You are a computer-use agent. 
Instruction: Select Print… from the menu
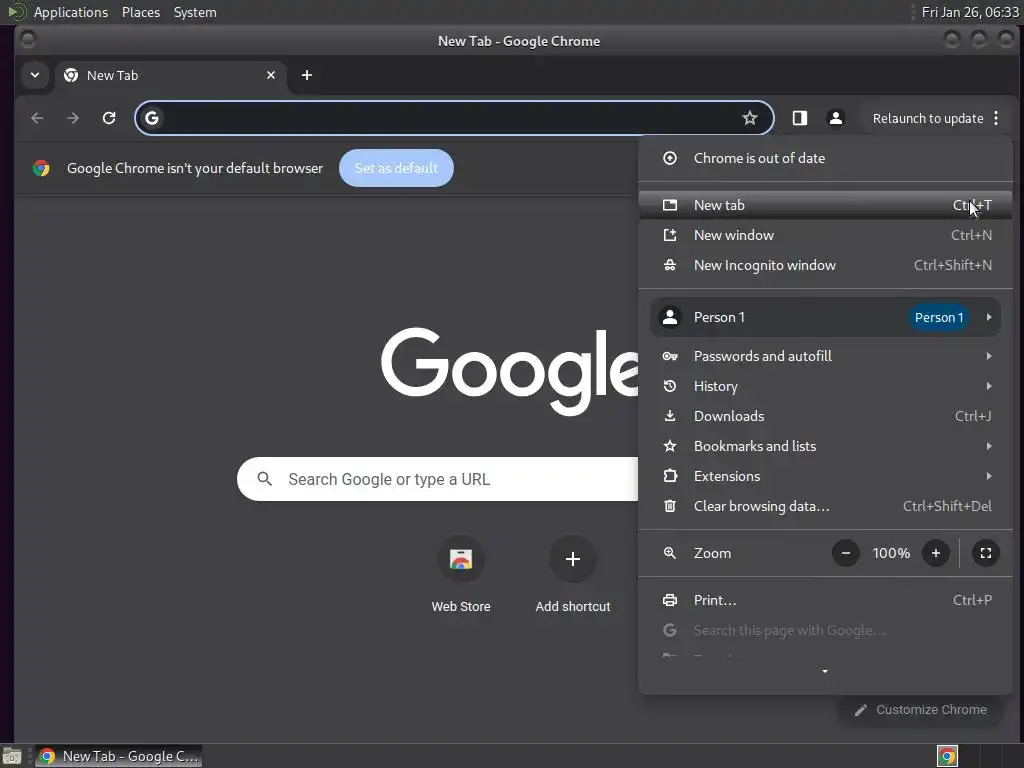[825, 600]
